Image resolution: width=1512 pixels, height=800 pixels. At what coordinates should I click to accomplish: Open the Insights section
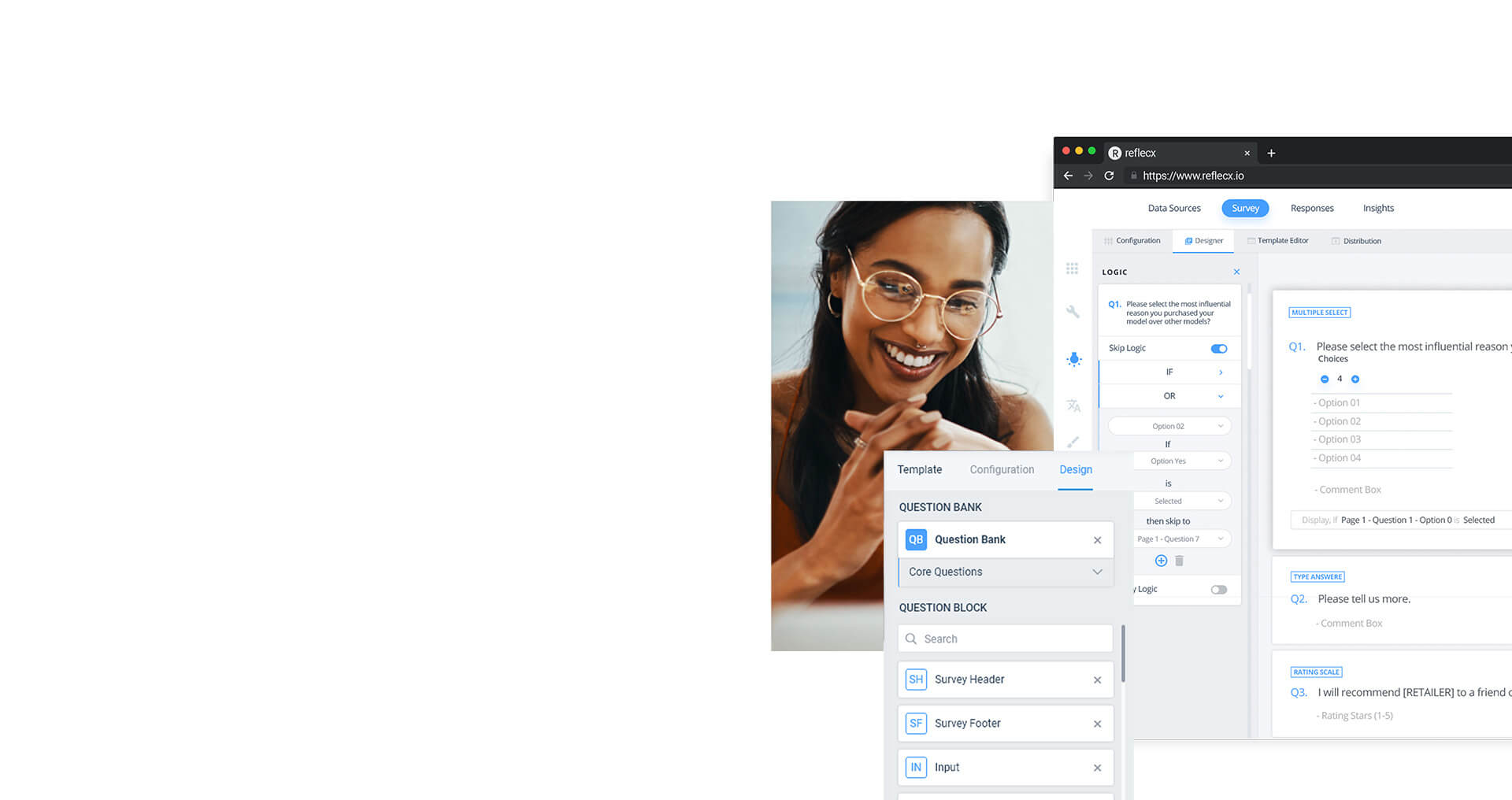[x=1378, y=208]
